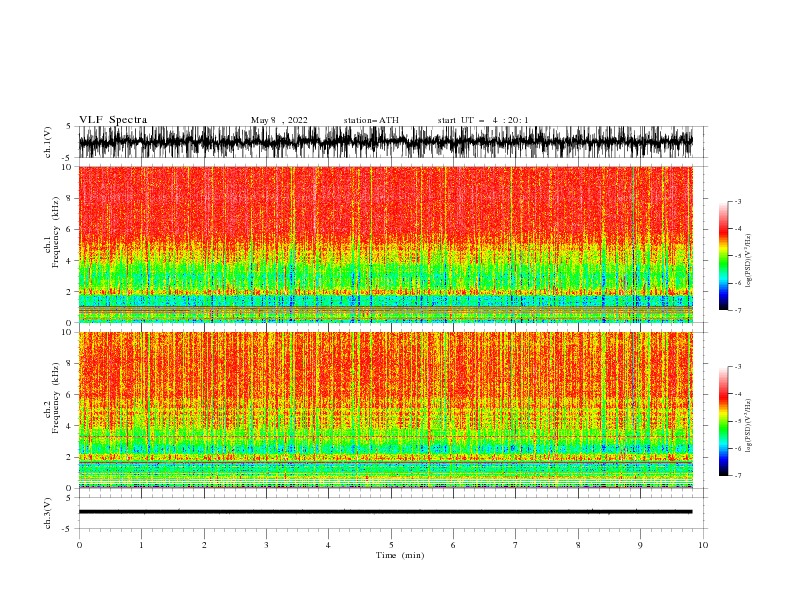
Task: Click the '-5' tick of ch.3(V) axis
Action: [67, 529]
